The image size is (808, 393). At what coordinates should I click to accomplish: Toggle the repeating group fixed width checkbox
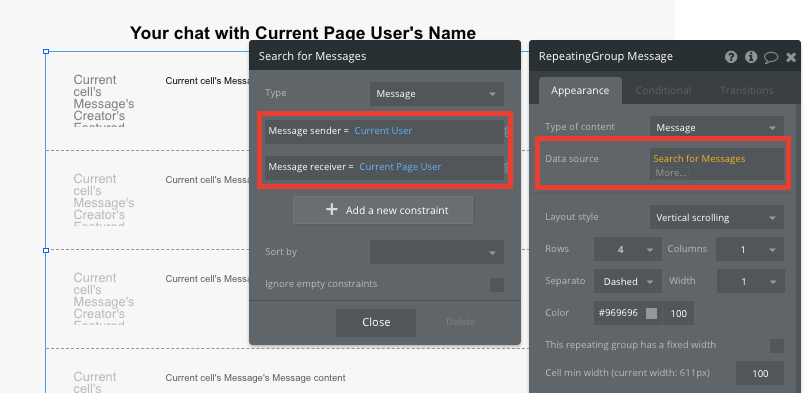click(x=777, y=346)
